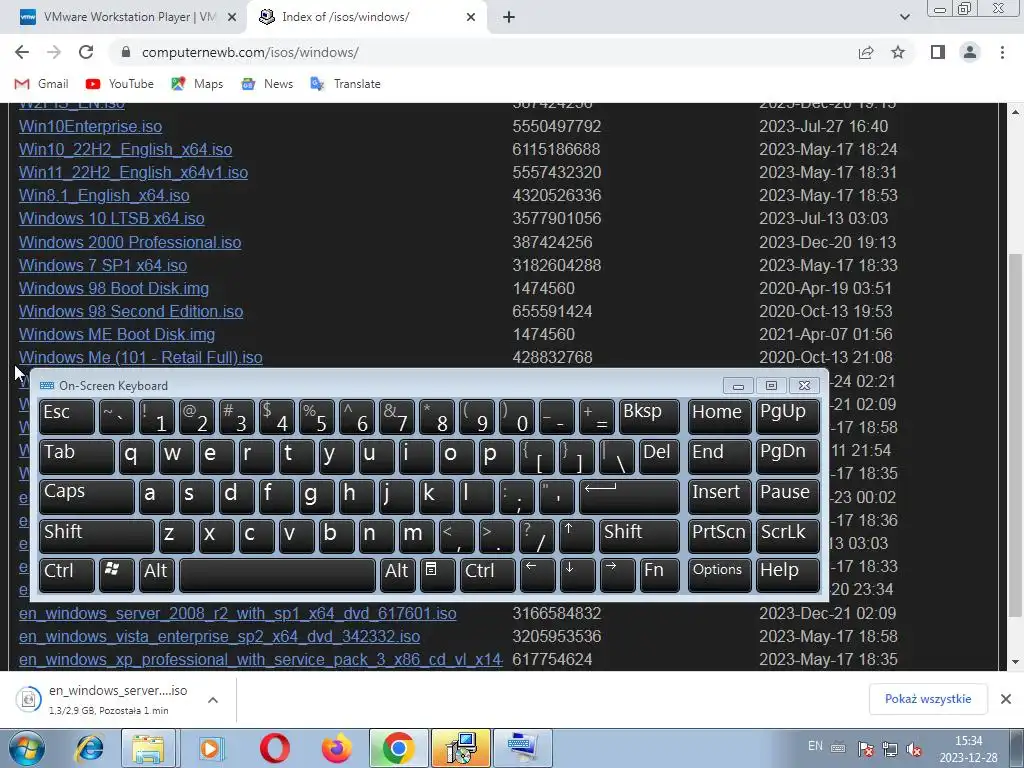
Task: Toggle the Fn key on On-Screen Keyboard
Action: 660,575
